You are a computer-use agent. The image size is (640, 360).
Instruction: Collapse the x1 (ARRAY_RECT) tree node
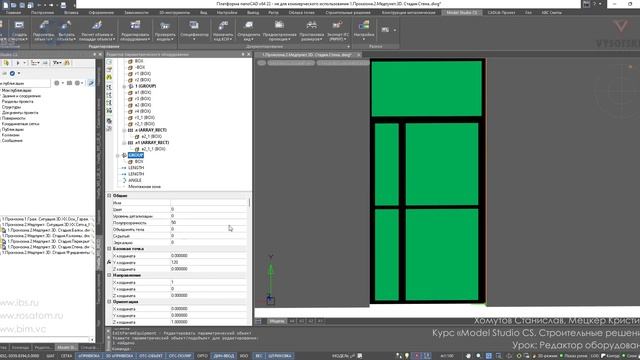coord(124,143)
